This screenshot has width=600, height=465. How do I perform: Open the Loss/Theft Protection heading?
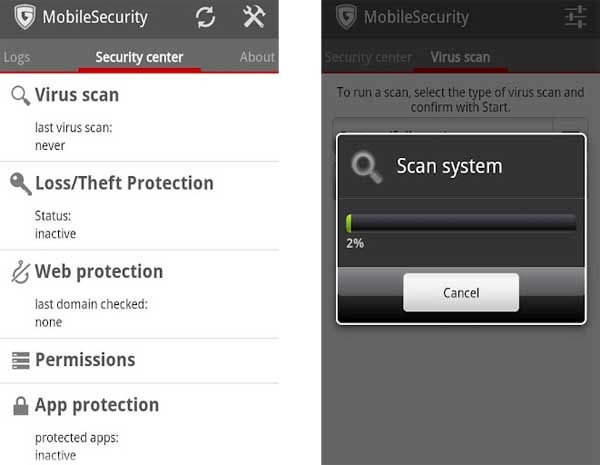tap(124, 183)
